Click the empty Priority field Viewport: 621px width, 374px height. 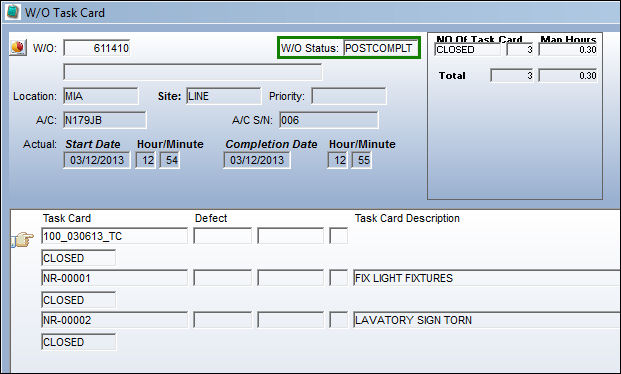[x=349, y=96]
